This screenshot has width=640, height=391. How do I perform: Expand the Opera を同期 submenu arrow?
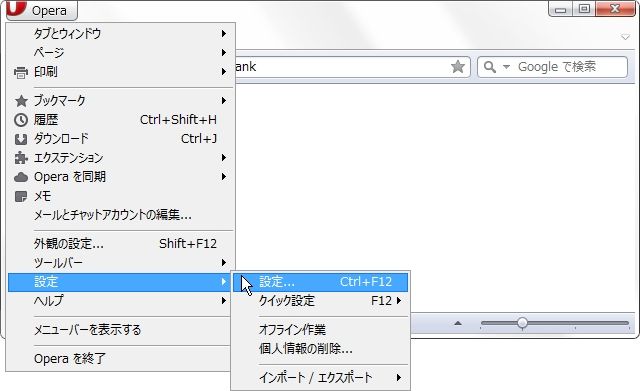(224, 177)
